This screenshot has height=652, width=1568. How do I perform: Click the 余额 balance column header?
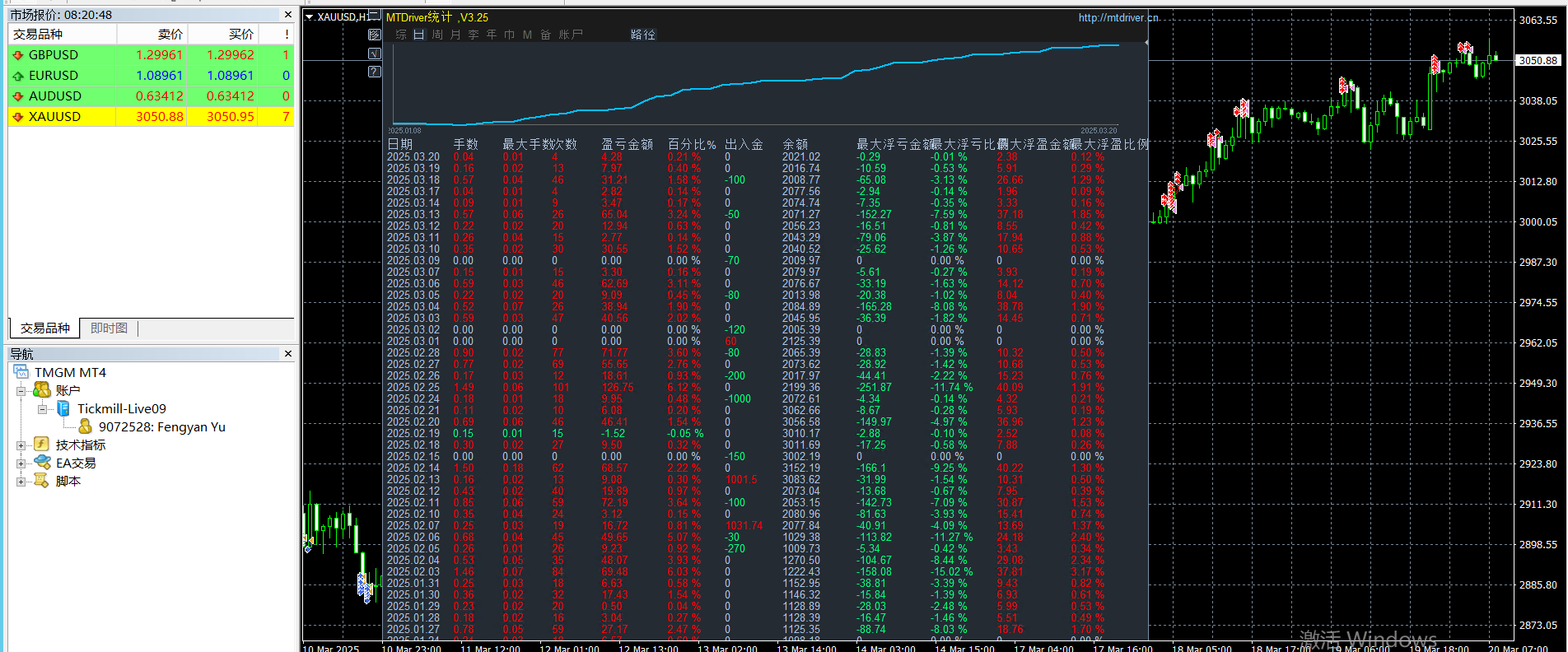(x=795, y=144)
